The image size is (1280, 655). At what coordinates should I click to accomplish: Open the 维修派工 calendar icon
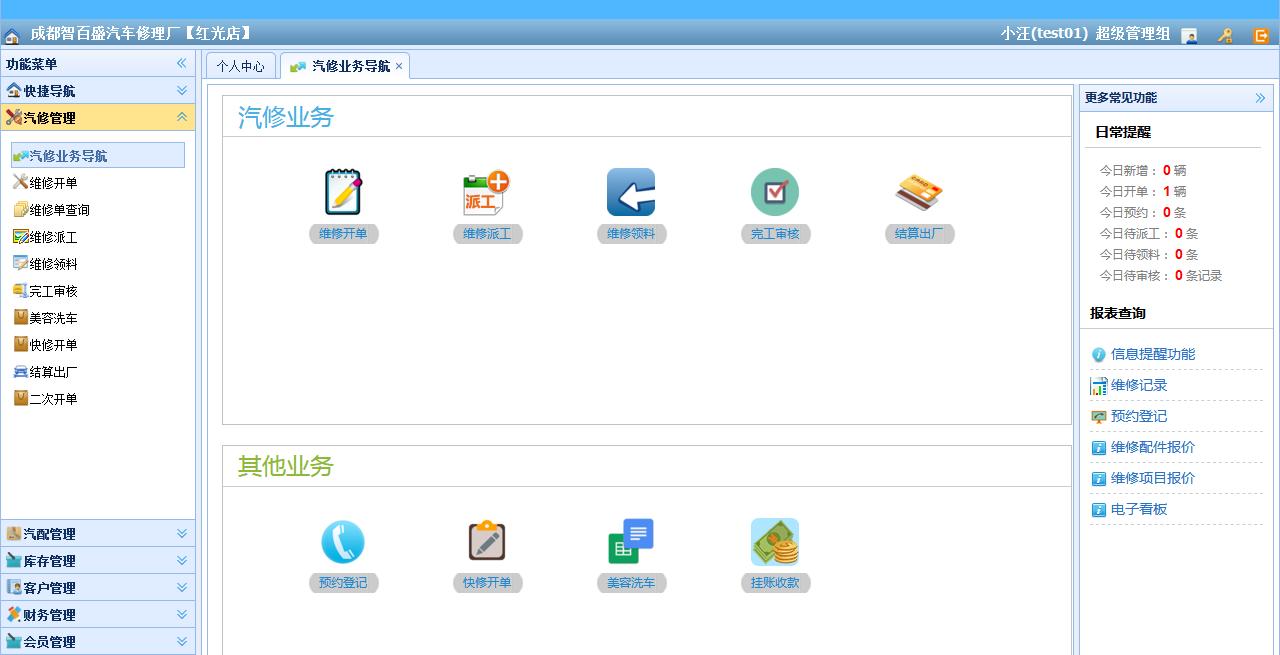click(487, 192)
